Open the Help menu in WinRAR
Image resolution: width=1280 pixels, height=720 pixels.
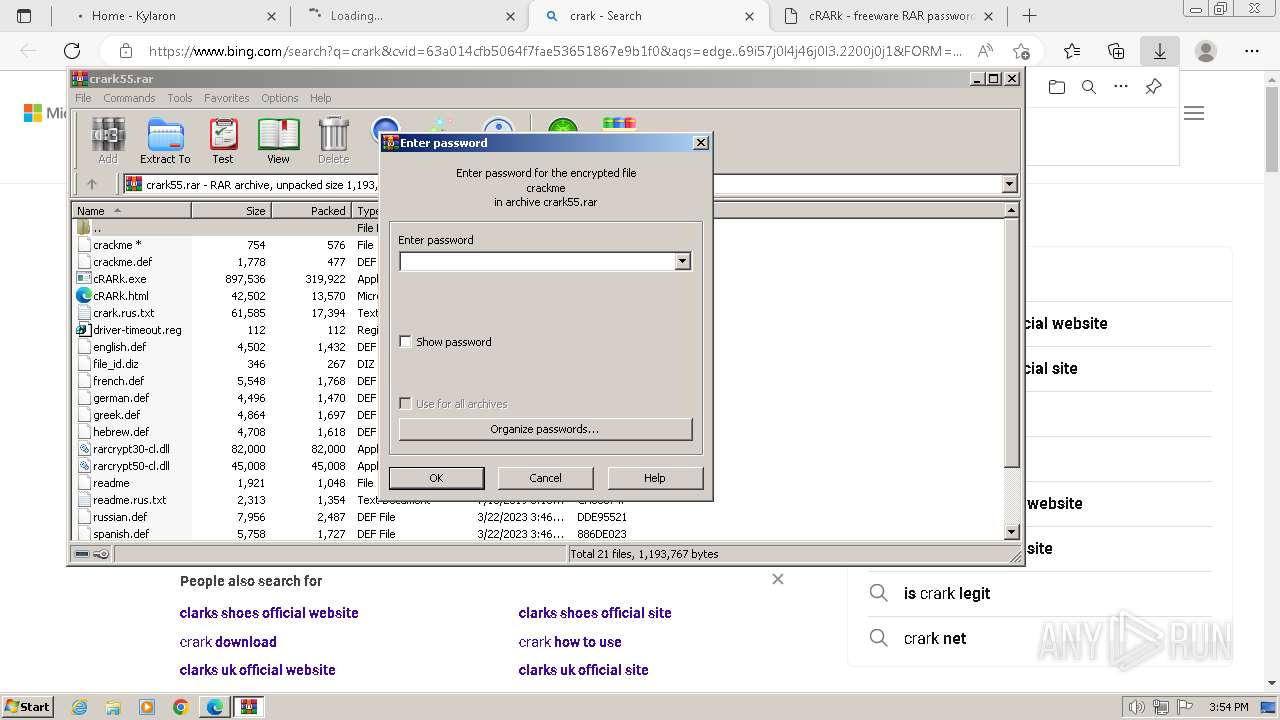coord(320,98)
